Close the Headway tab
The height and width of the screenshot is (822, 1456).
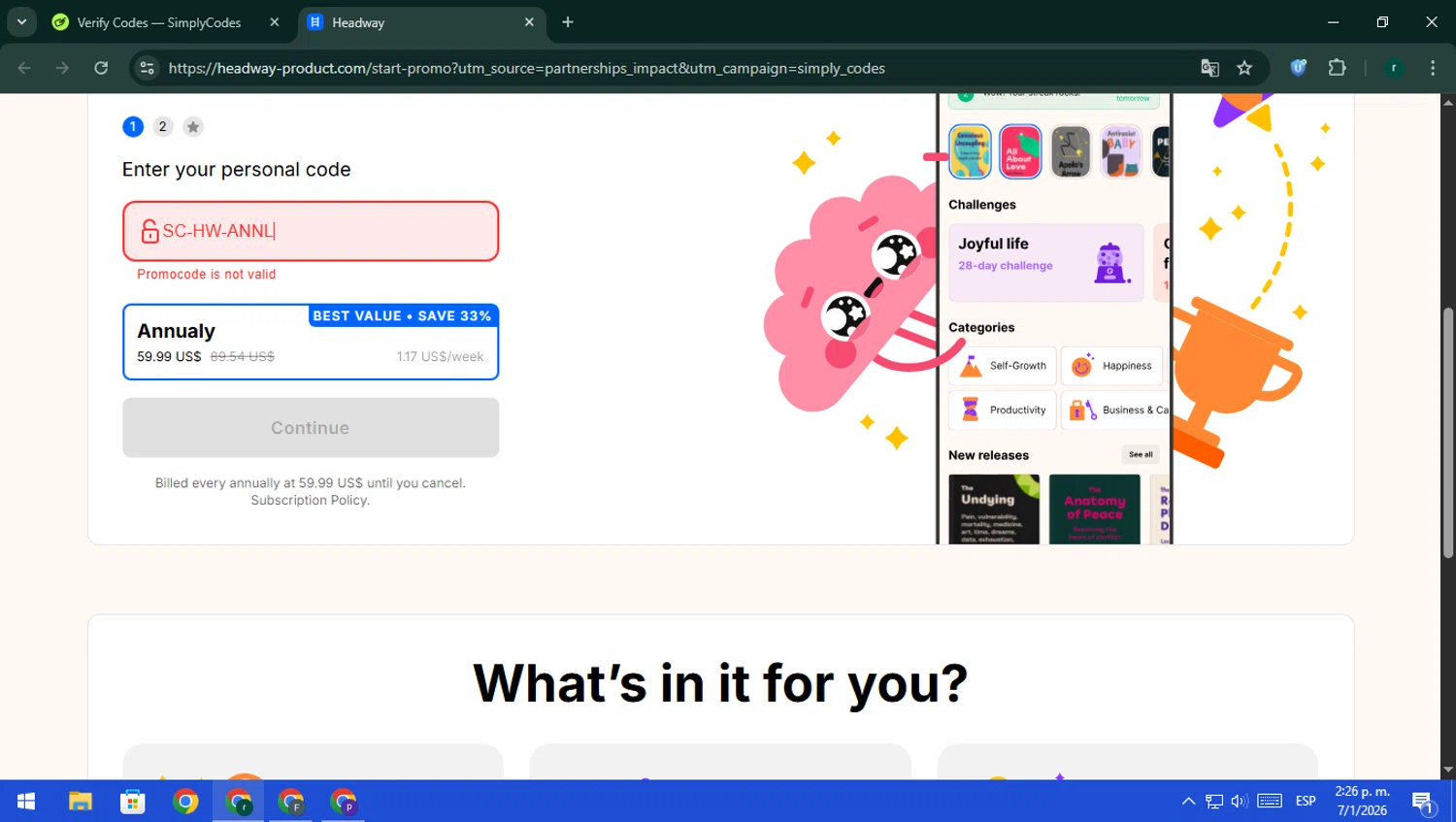click(529, 22)
